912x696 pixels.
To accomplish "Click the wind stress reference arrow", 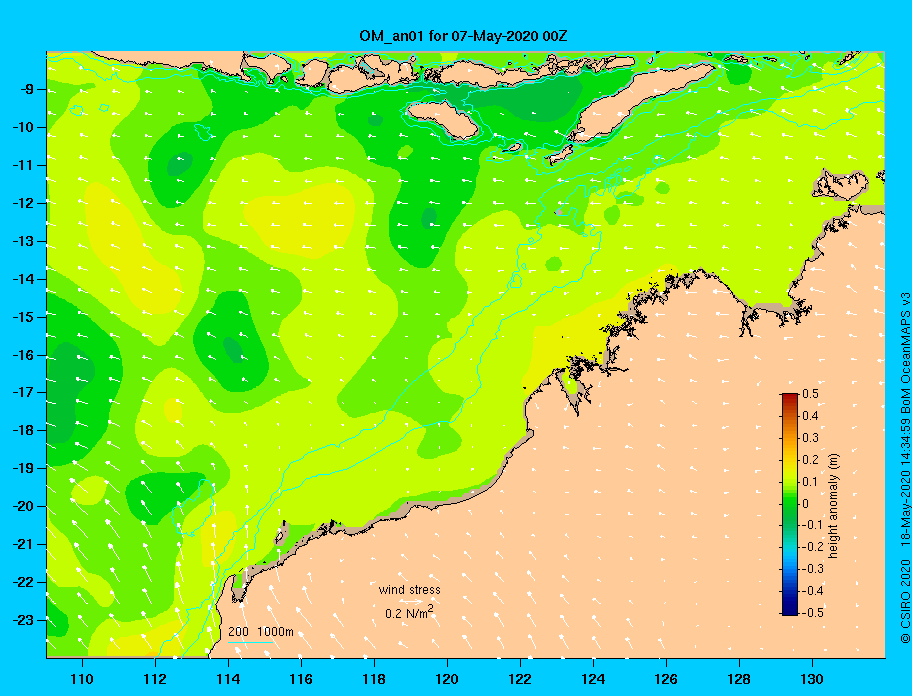I will coord(410,602).
